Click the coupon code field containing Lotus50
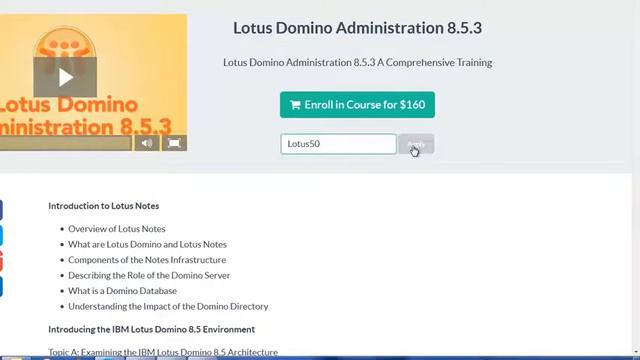This screenshot has width=640, height=360. pos(338,144)
